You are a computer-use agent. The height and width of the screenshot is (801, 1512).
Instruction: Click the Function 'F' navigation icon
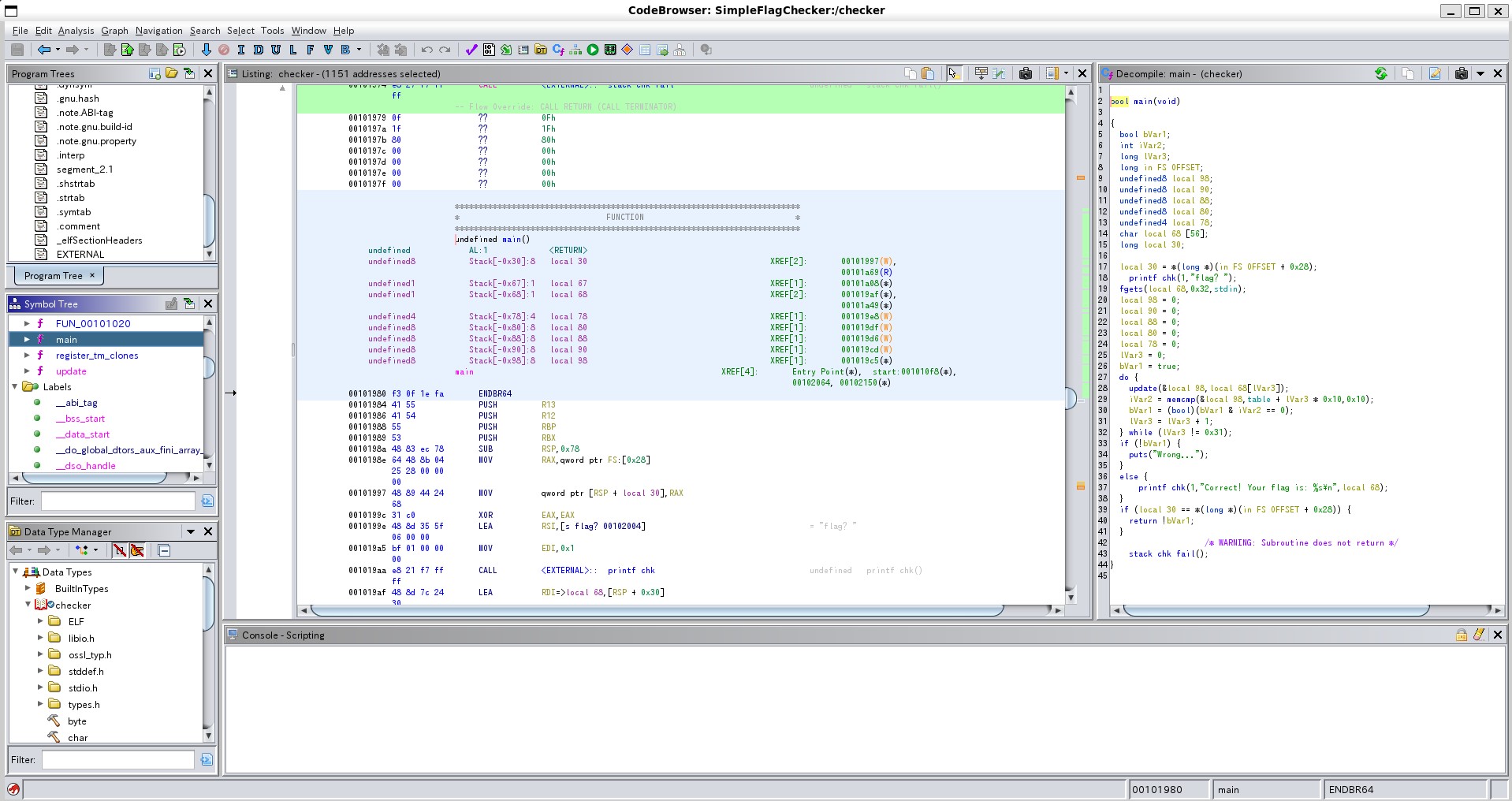tap(310, 50)
